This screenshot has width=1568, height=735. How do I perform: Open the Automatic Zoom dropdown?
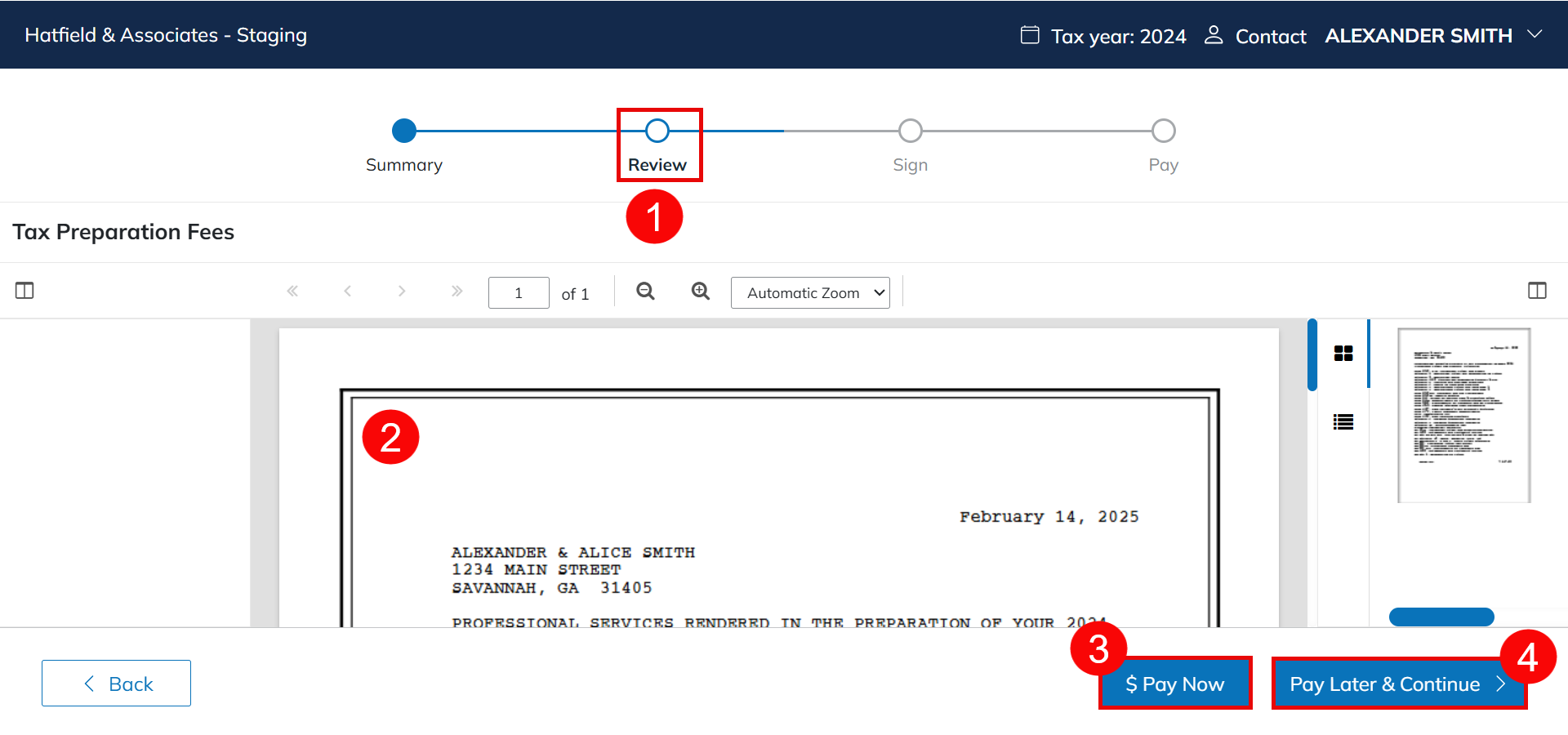(810, 293)
